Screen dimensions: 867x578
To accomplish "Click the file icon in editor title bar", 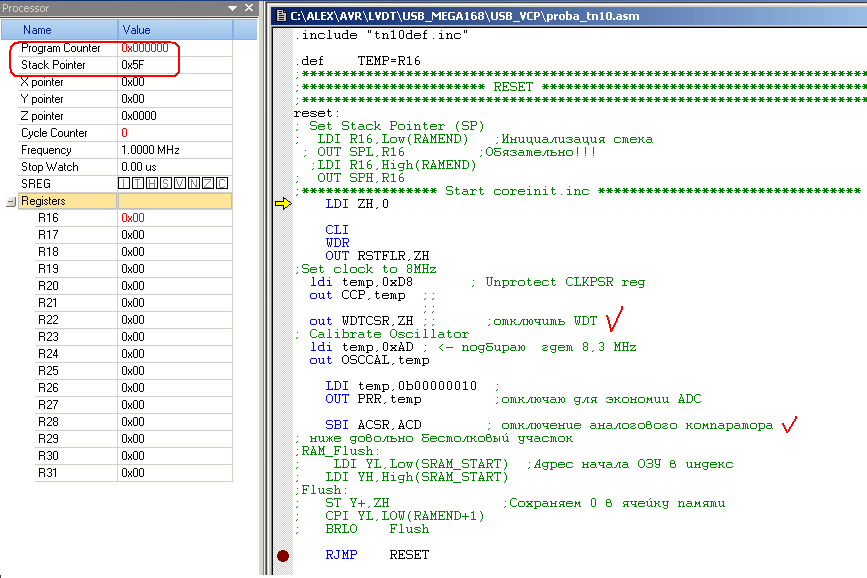I will coord(281,15).
